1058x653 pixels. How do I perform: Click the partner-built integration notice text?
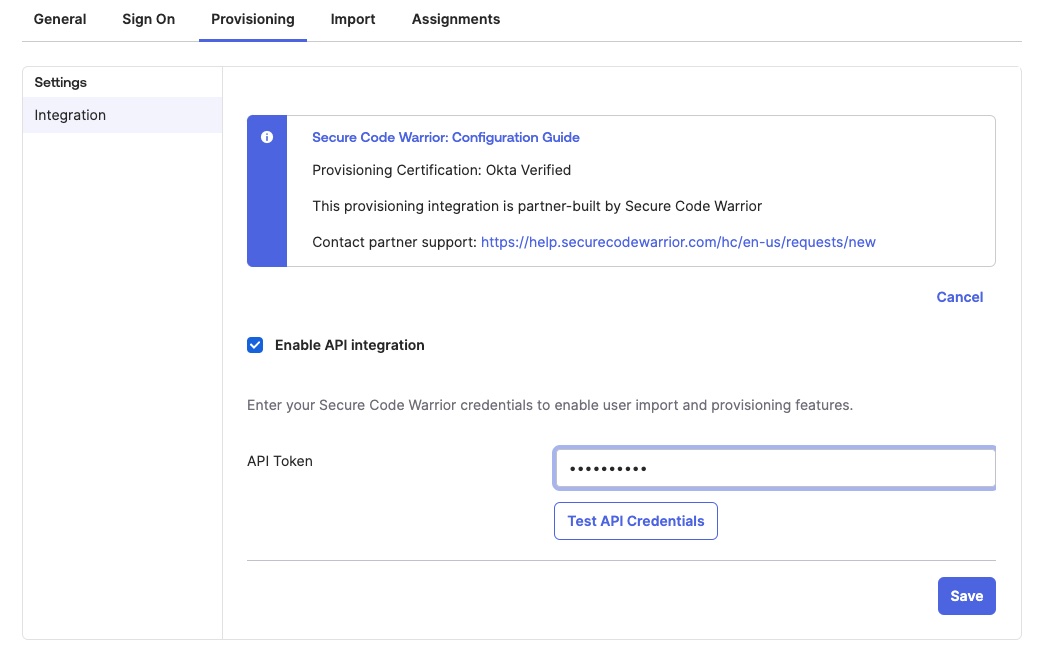point(536,206)
